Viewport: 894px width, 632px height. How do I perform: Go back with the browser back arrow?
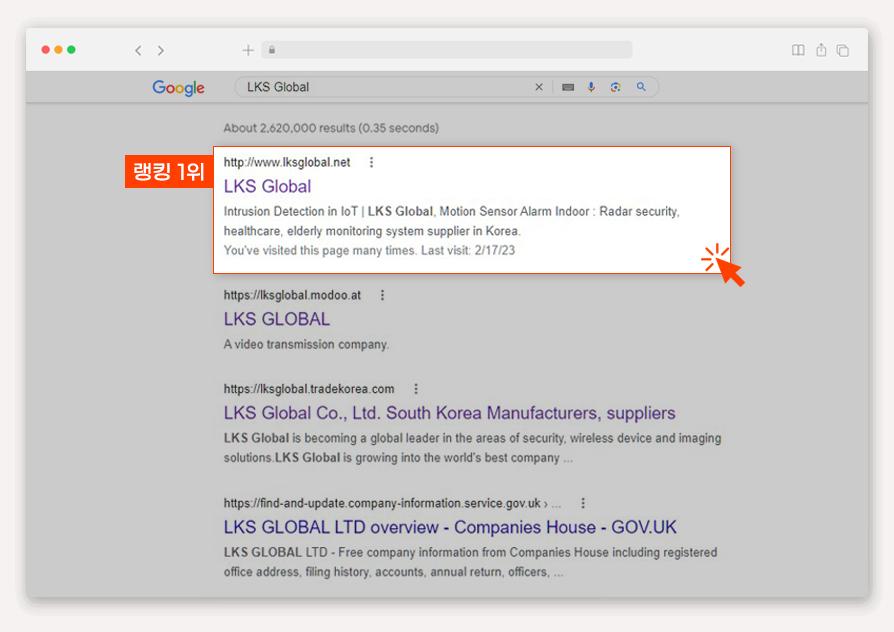pyautogui.click(x=138, y=51)
